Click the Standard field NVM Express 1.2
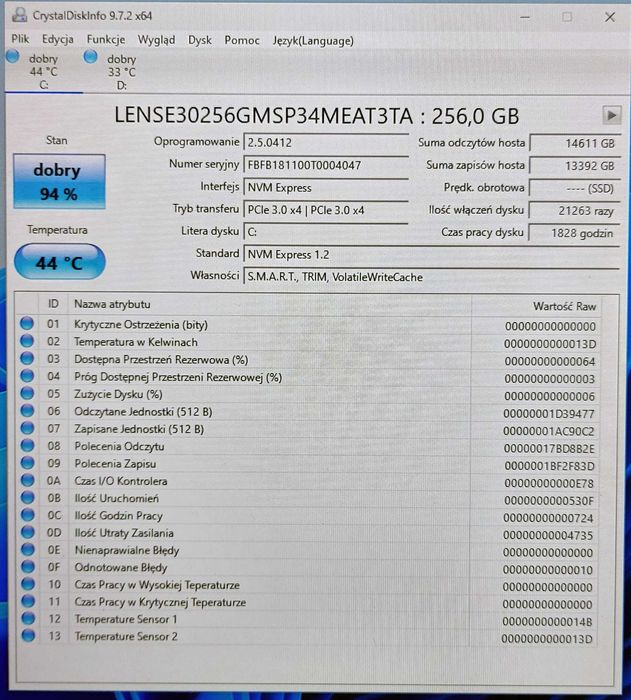 (431, 254)
